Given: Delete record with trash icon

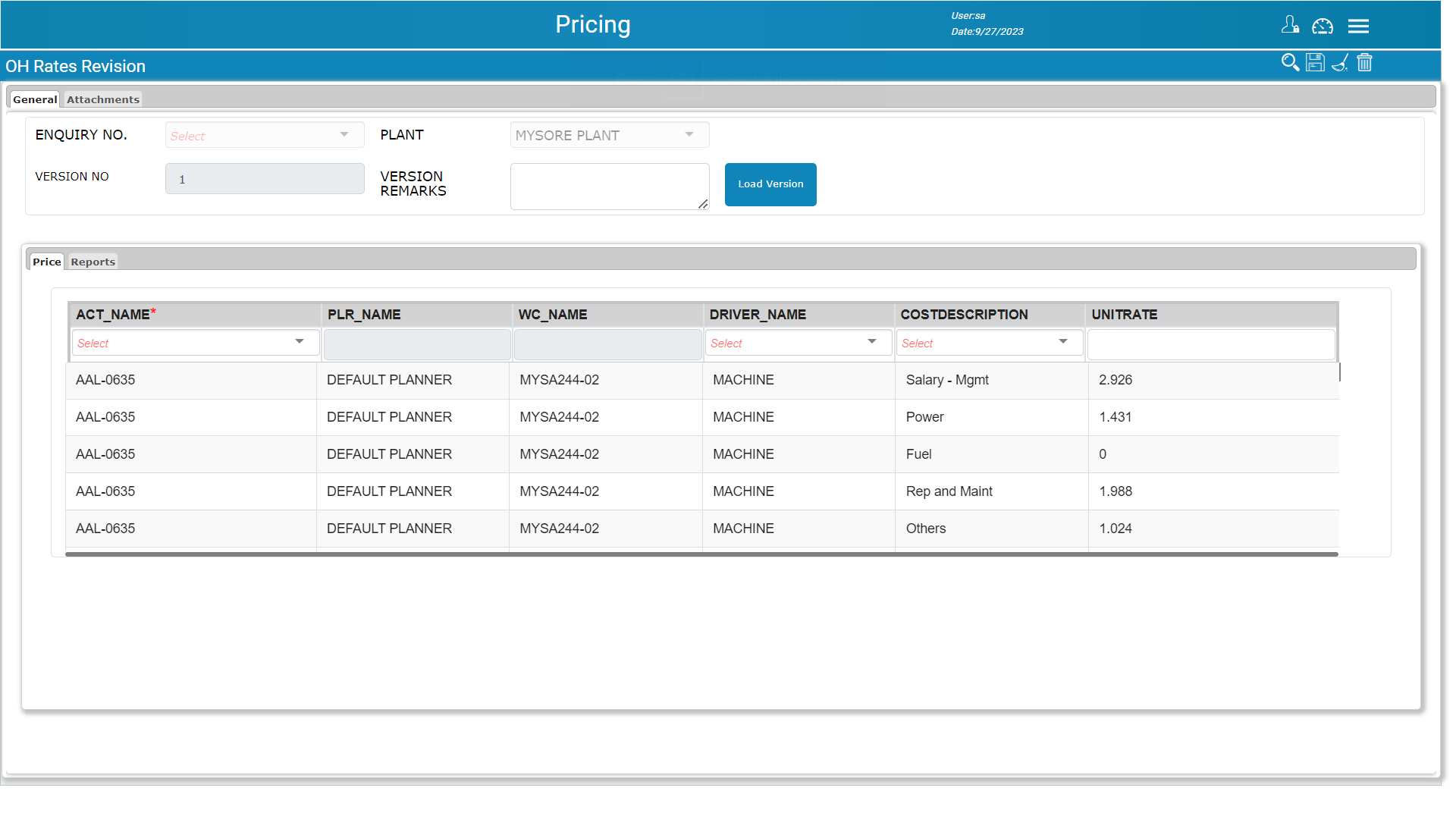Looking at the screenshot, I should point(1364,63).
